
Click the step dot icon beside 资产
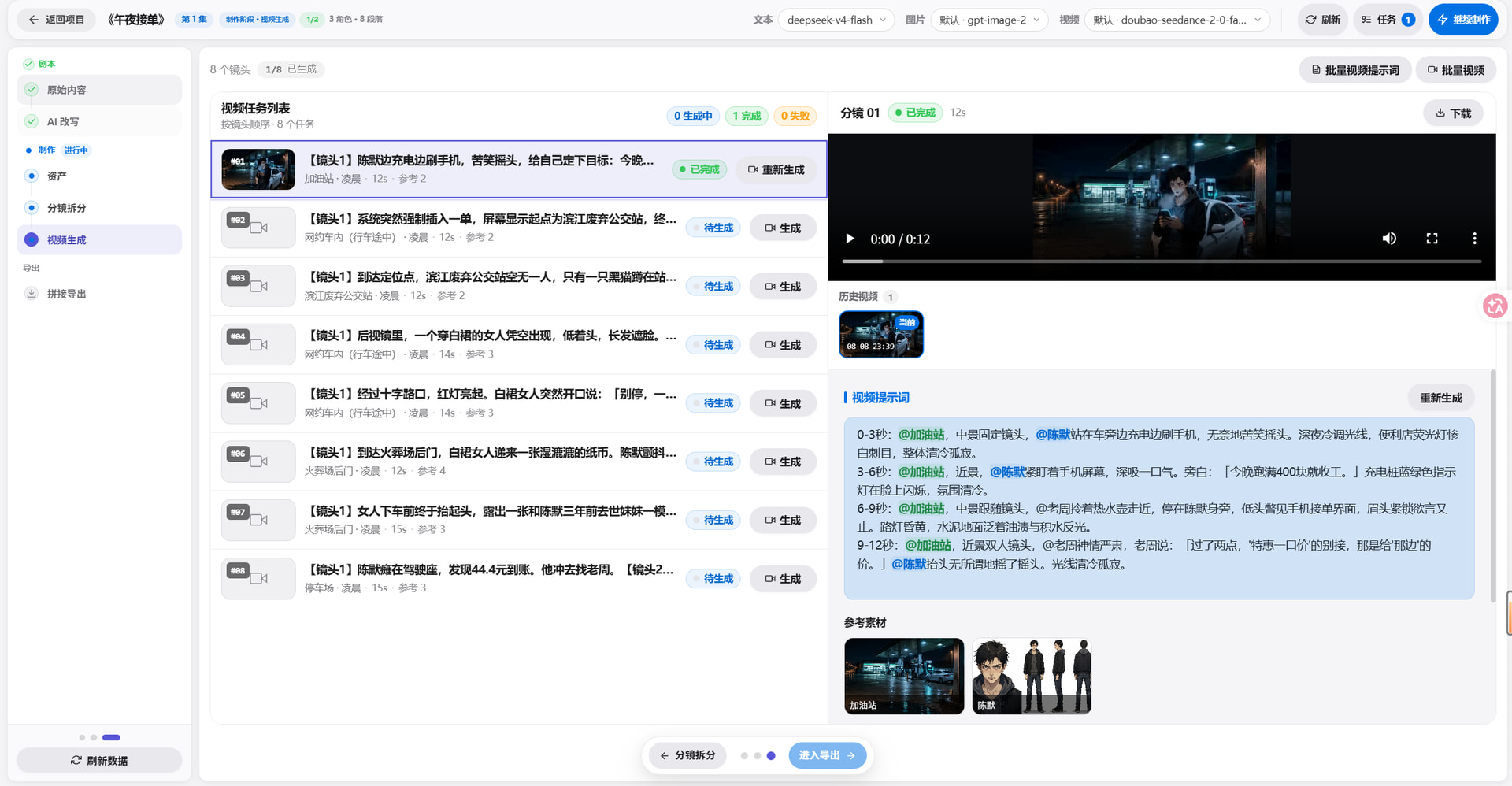pos(31,176)
